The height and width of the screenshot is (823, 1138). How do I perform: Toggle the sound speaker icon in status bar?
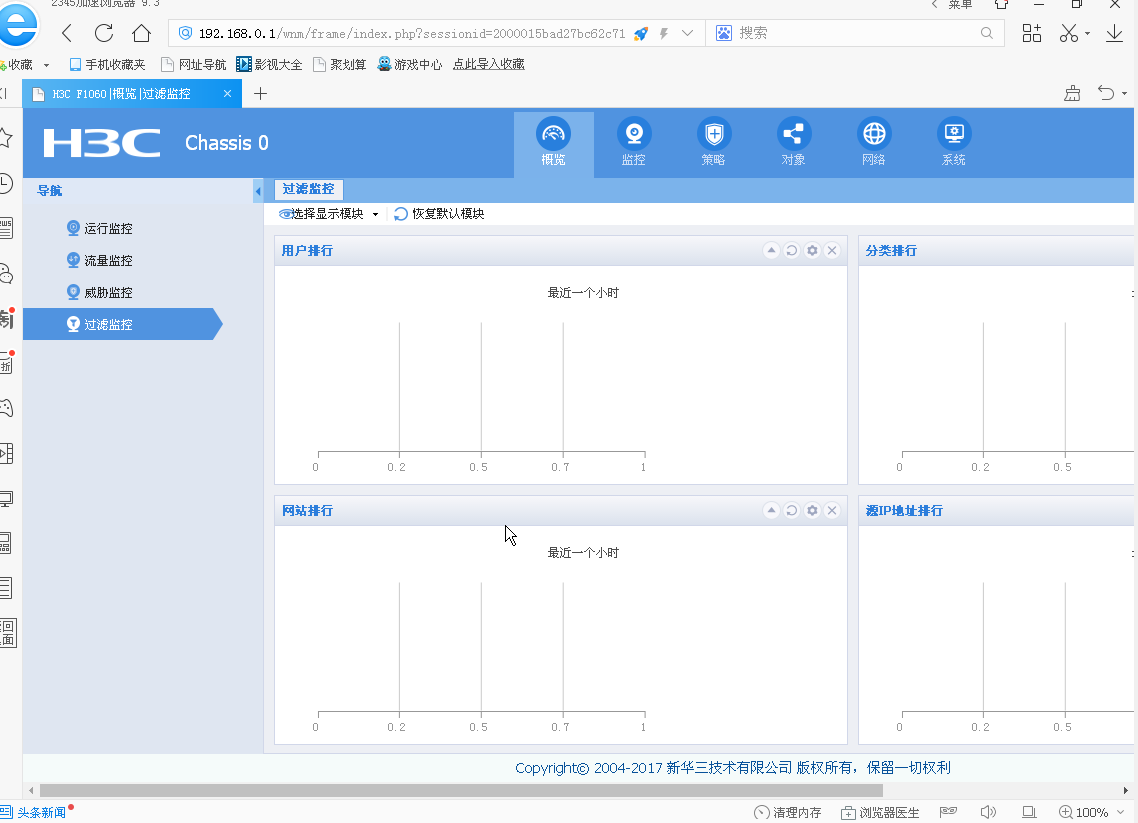click(988, 812)
